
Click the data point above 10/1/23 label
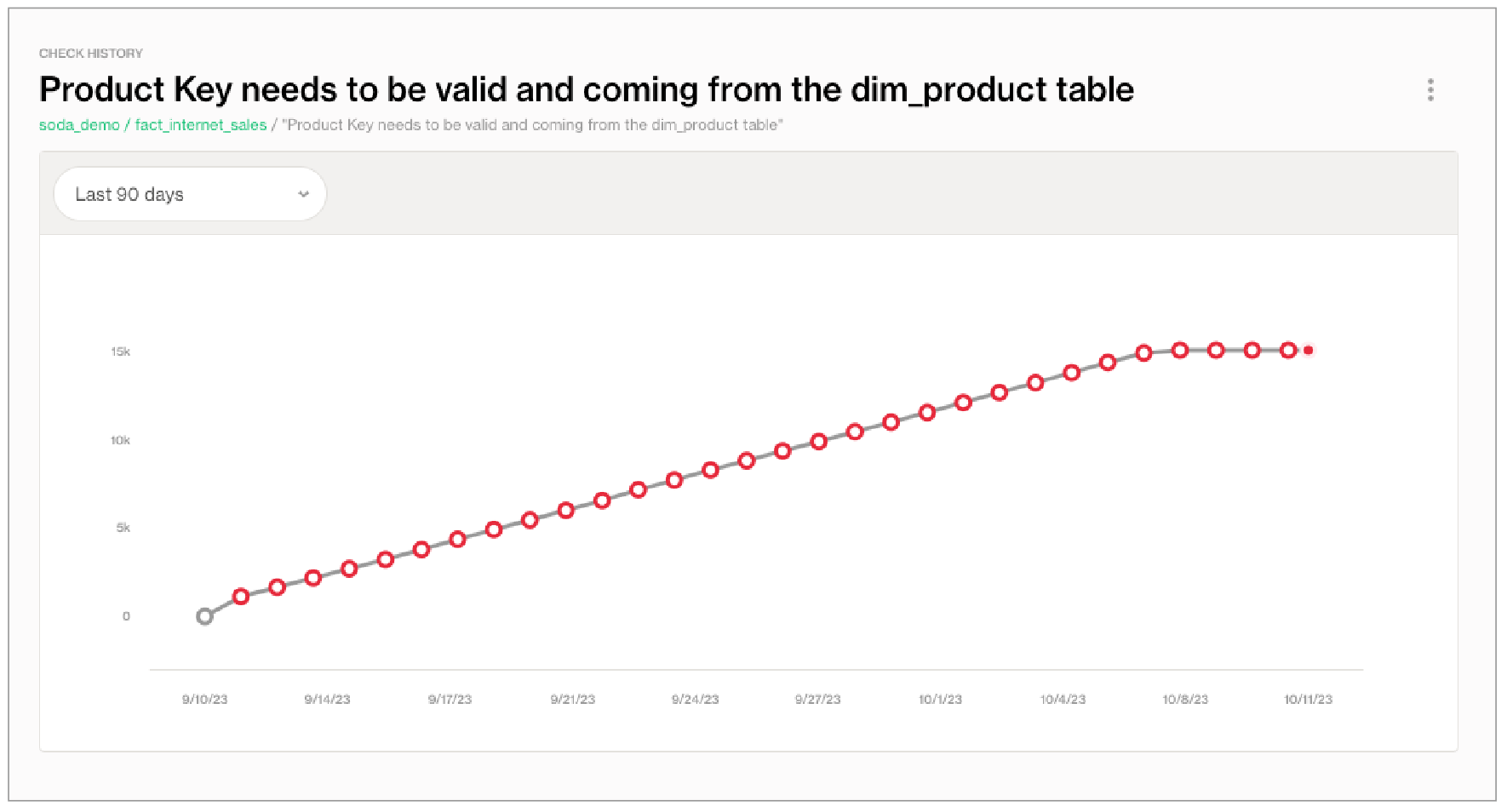pyautogui.click(x=927, y=413)
